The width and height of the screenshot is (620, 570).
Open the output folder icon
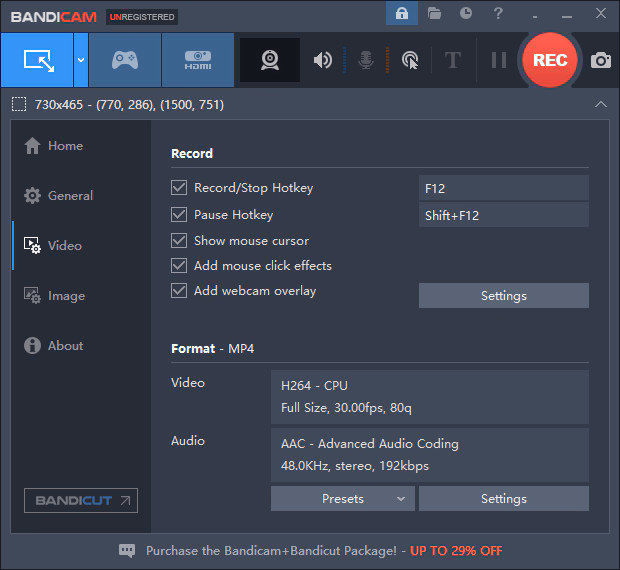pos(434,13)
